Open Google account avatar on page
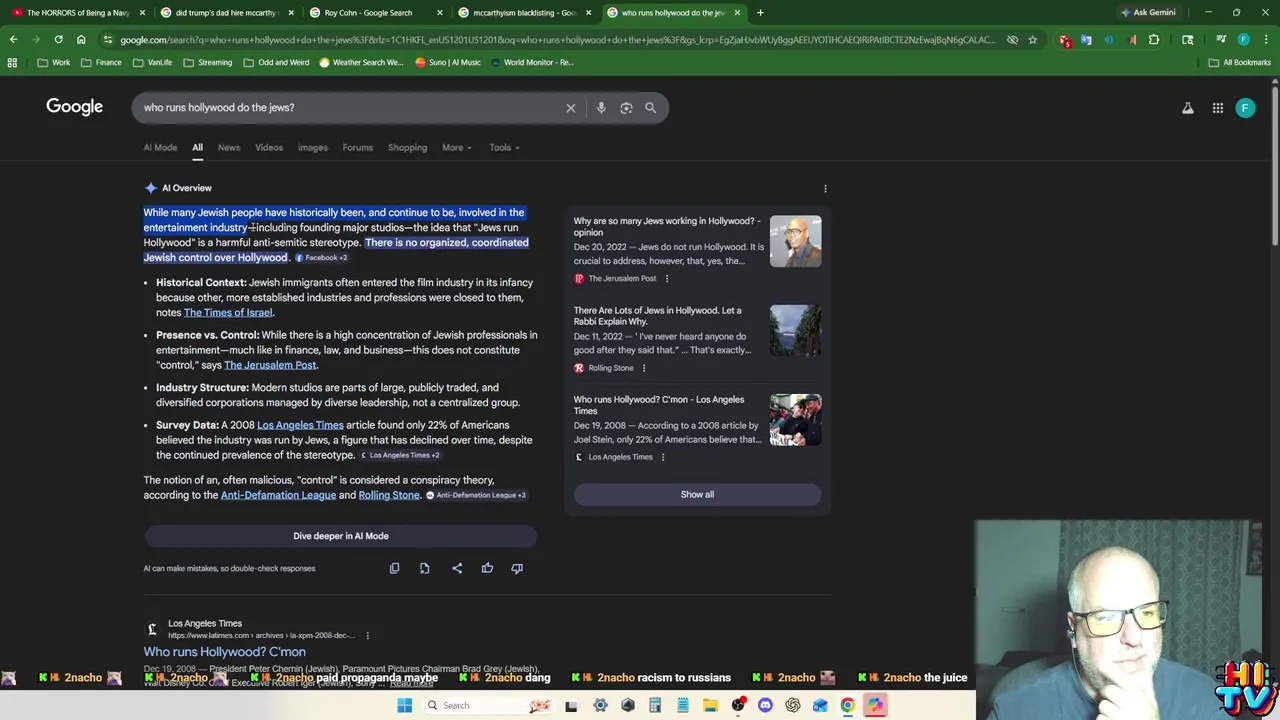 click(x=1245, y=108)
